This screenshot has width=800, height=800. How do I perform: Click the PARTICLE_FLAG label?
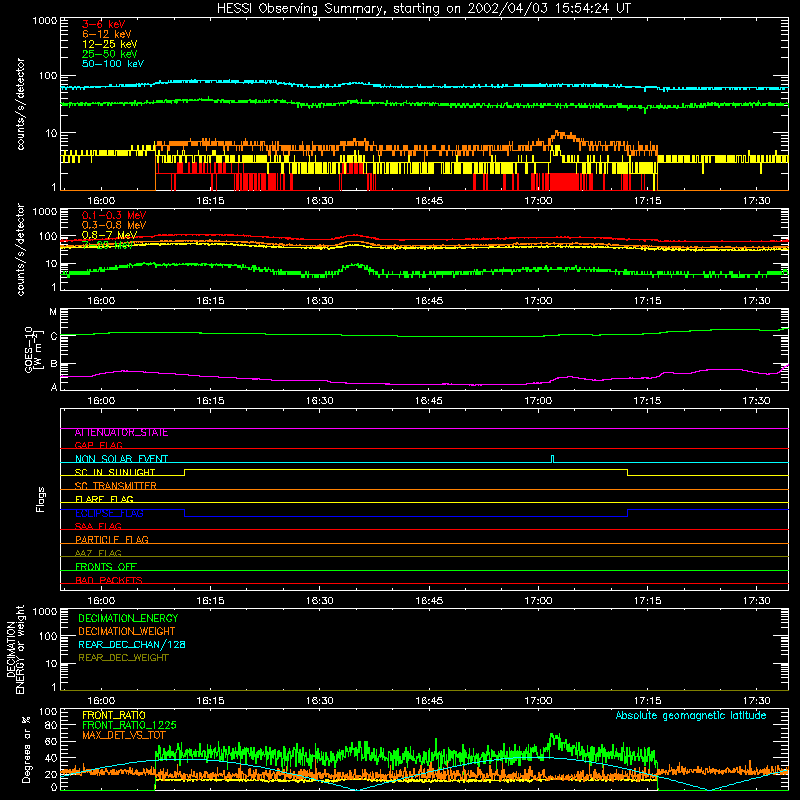(x=112, y=539)
